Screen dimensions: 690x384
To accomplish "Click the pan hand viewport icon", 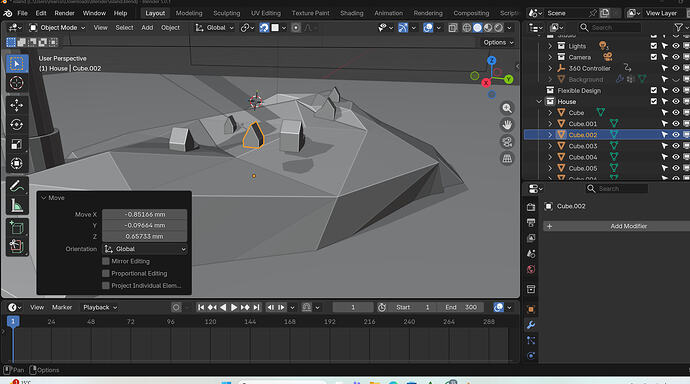I will tap(507, 125).
